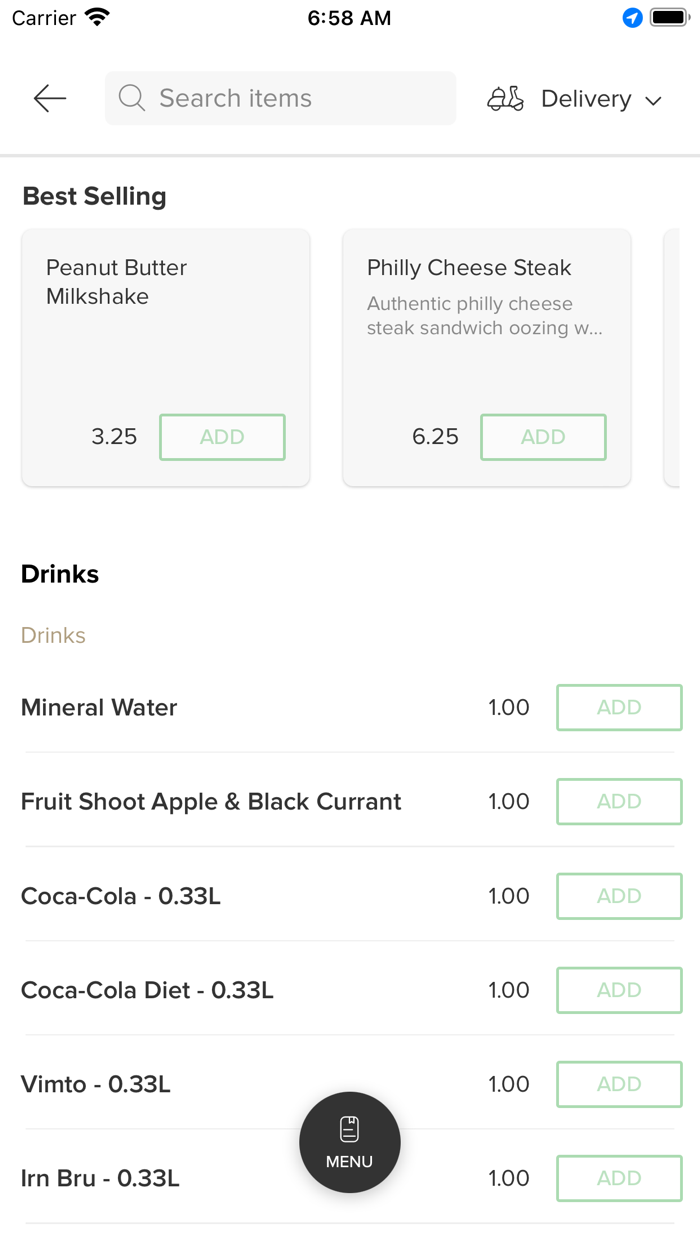Select the Mineral Water item name
The width and height of the screenshot is (700, 1244).
click(x=99, y=708)
